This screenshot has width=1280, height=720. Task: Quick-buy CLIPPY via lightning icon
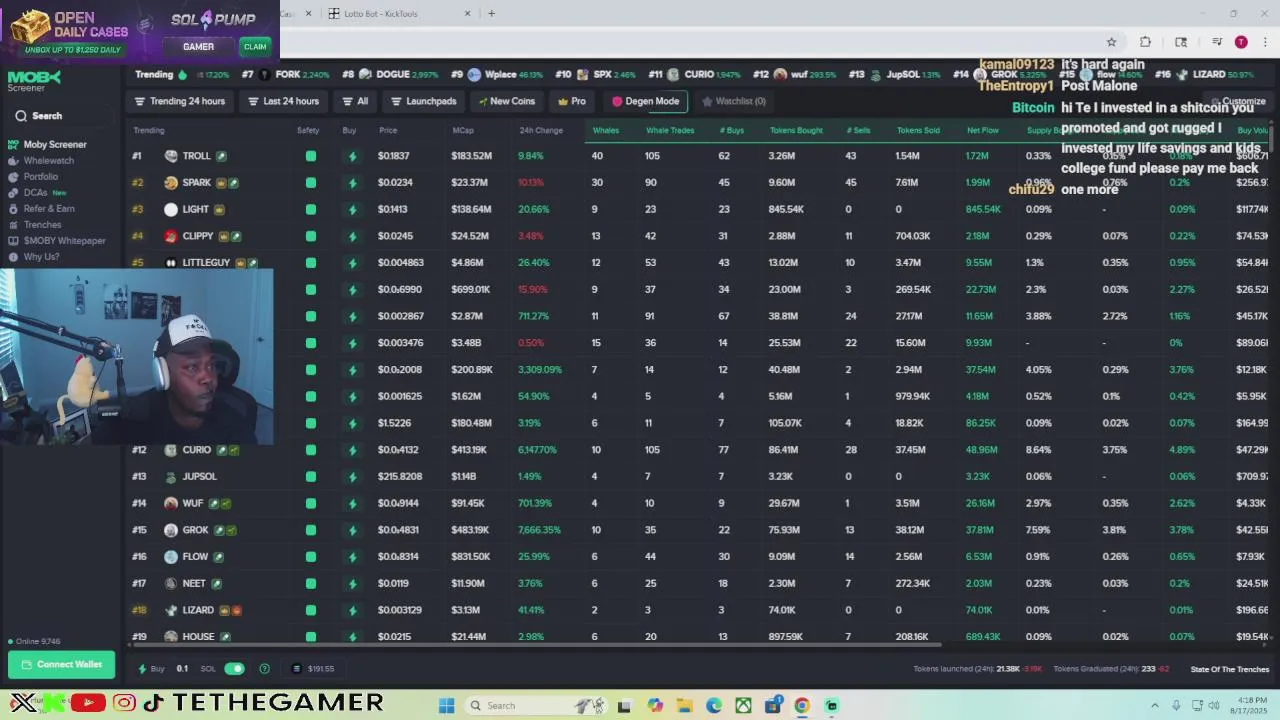(x=352, y=236)
